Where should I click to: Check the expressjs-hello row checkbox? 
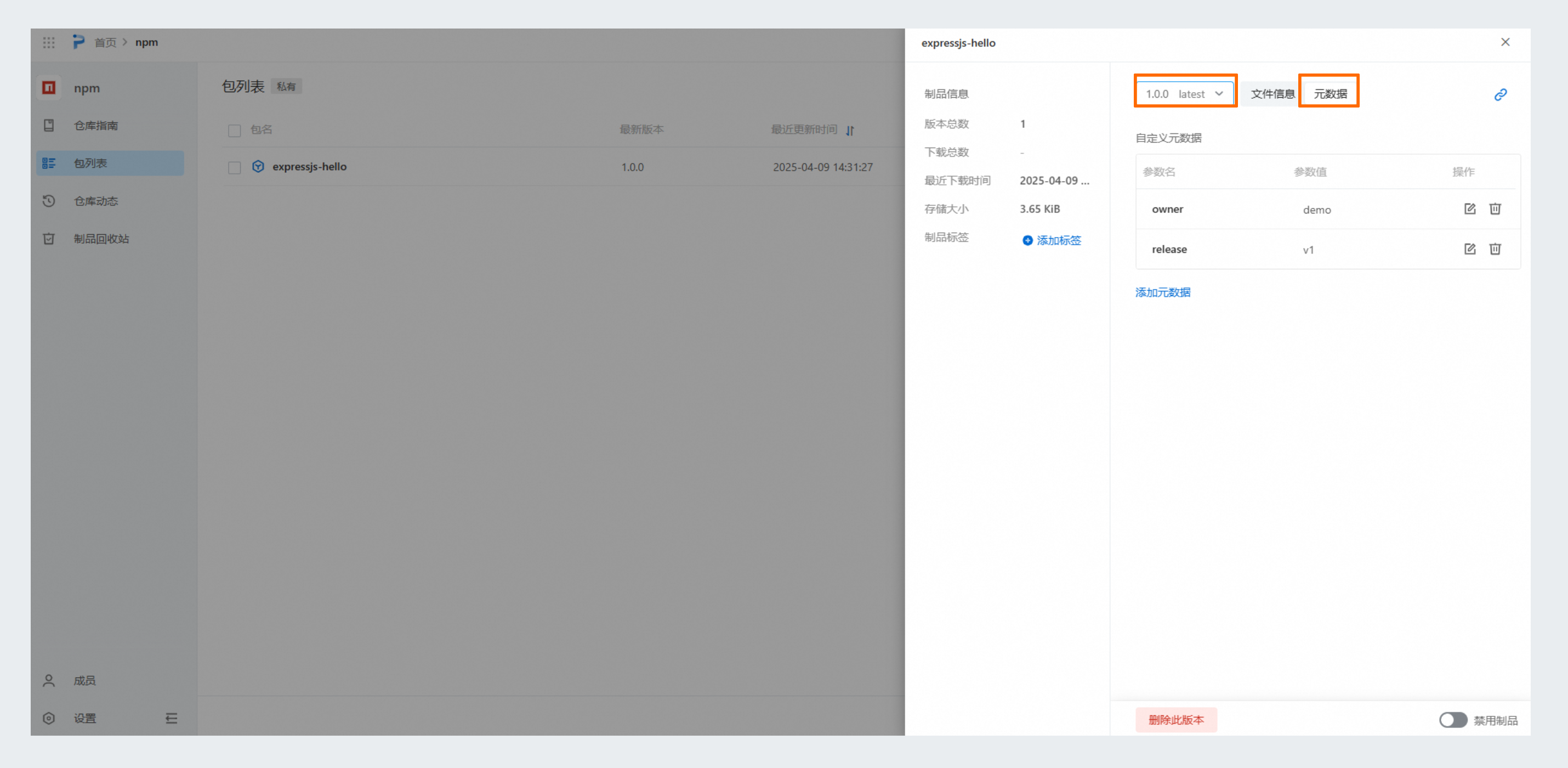[234, 167]
